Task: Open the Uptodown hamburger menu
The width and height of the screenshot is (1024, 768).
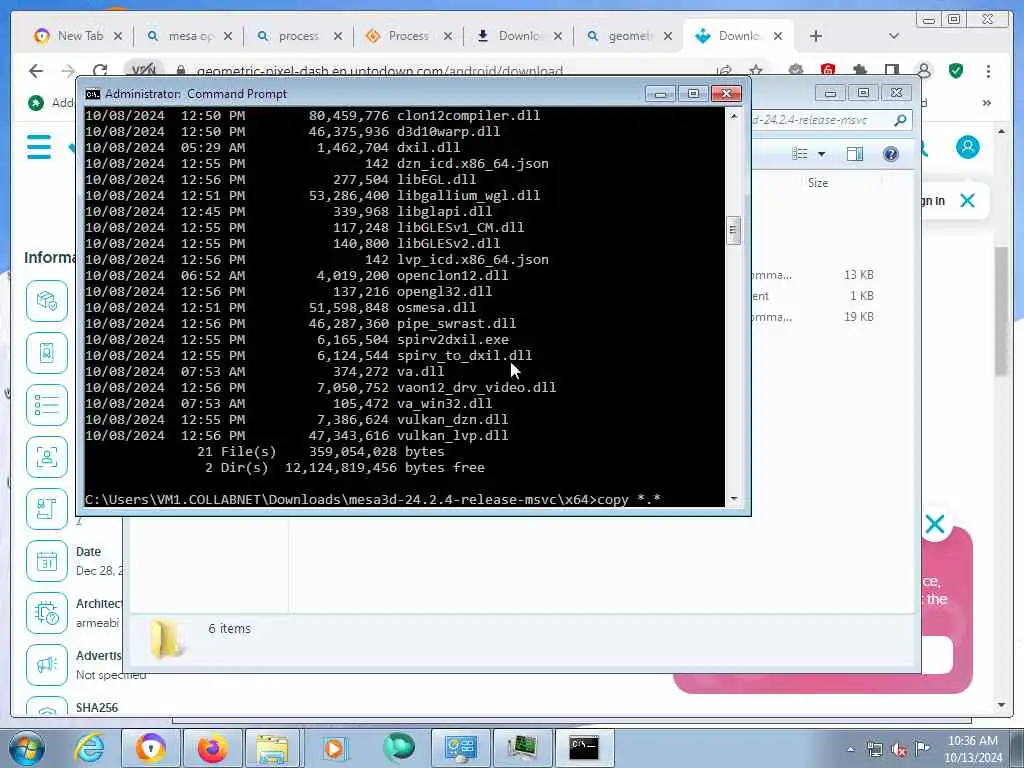Action: pos(39,147)
